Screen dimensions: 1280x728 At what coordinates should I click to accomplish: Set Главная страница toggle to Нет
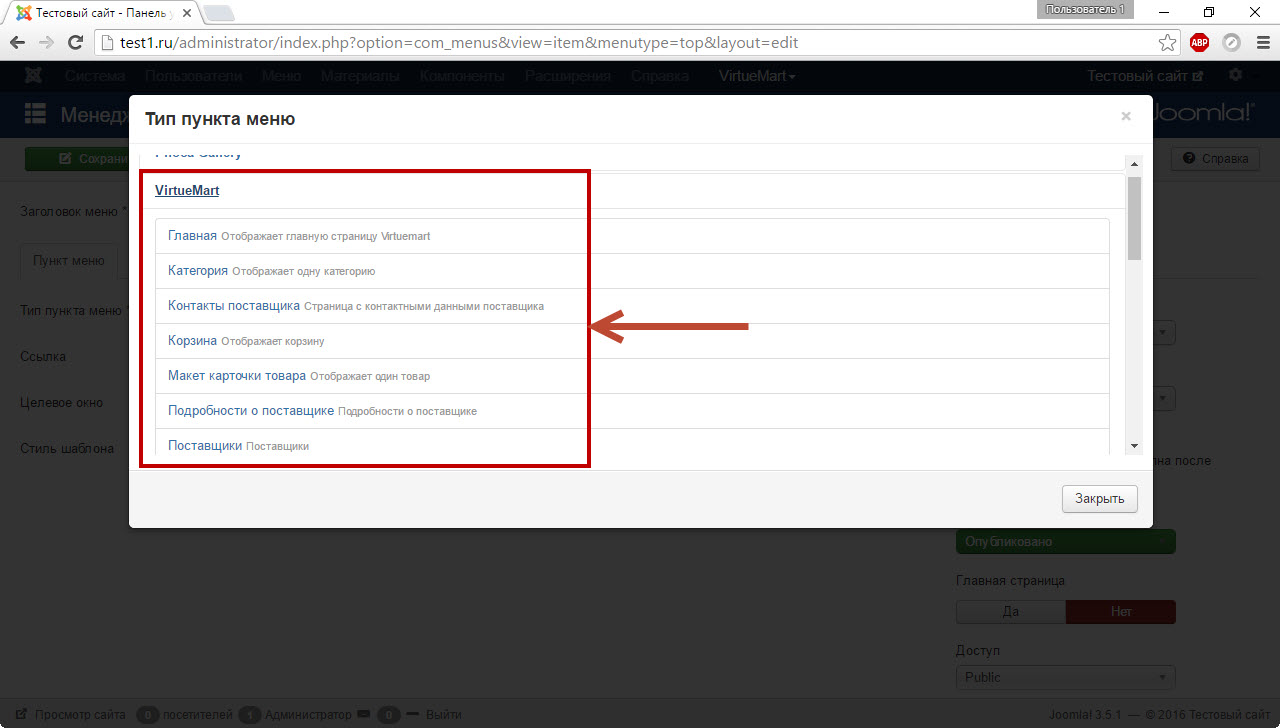click(1121, 611)
